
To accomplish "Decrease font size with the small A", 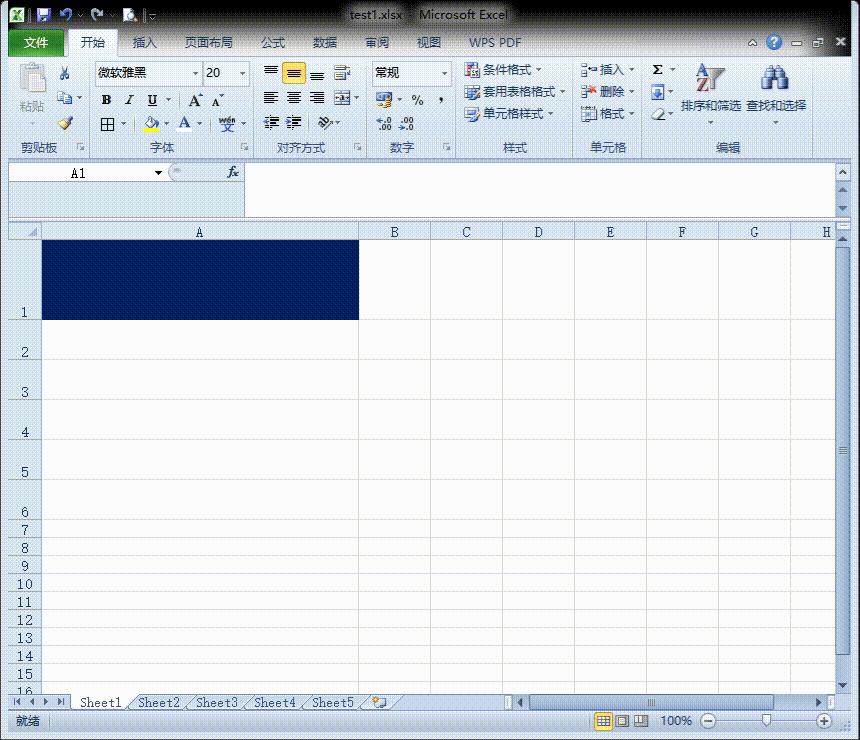I will pos(217,100).
